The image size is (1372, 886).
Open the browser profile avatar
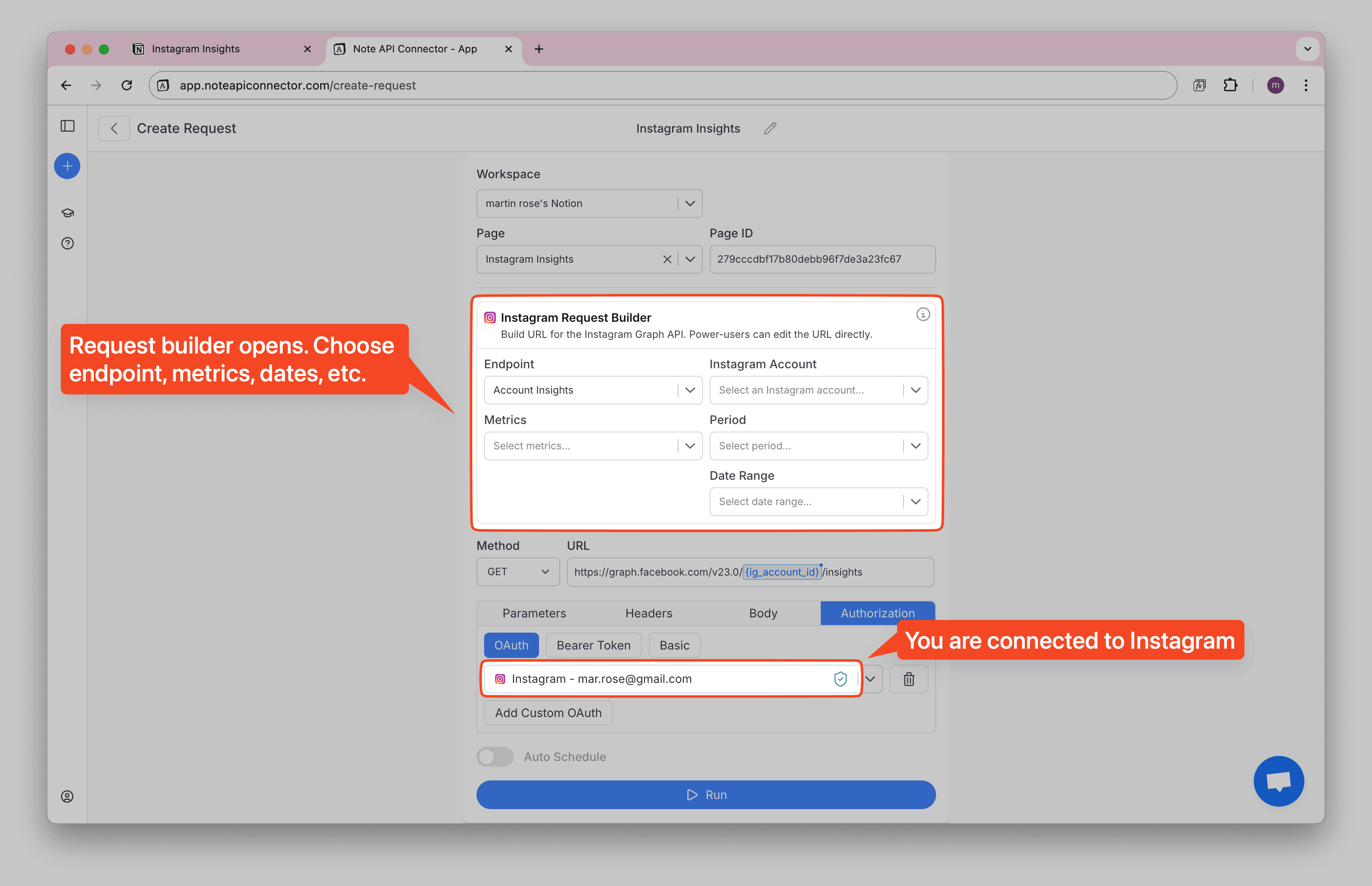tap(1275, 85)
